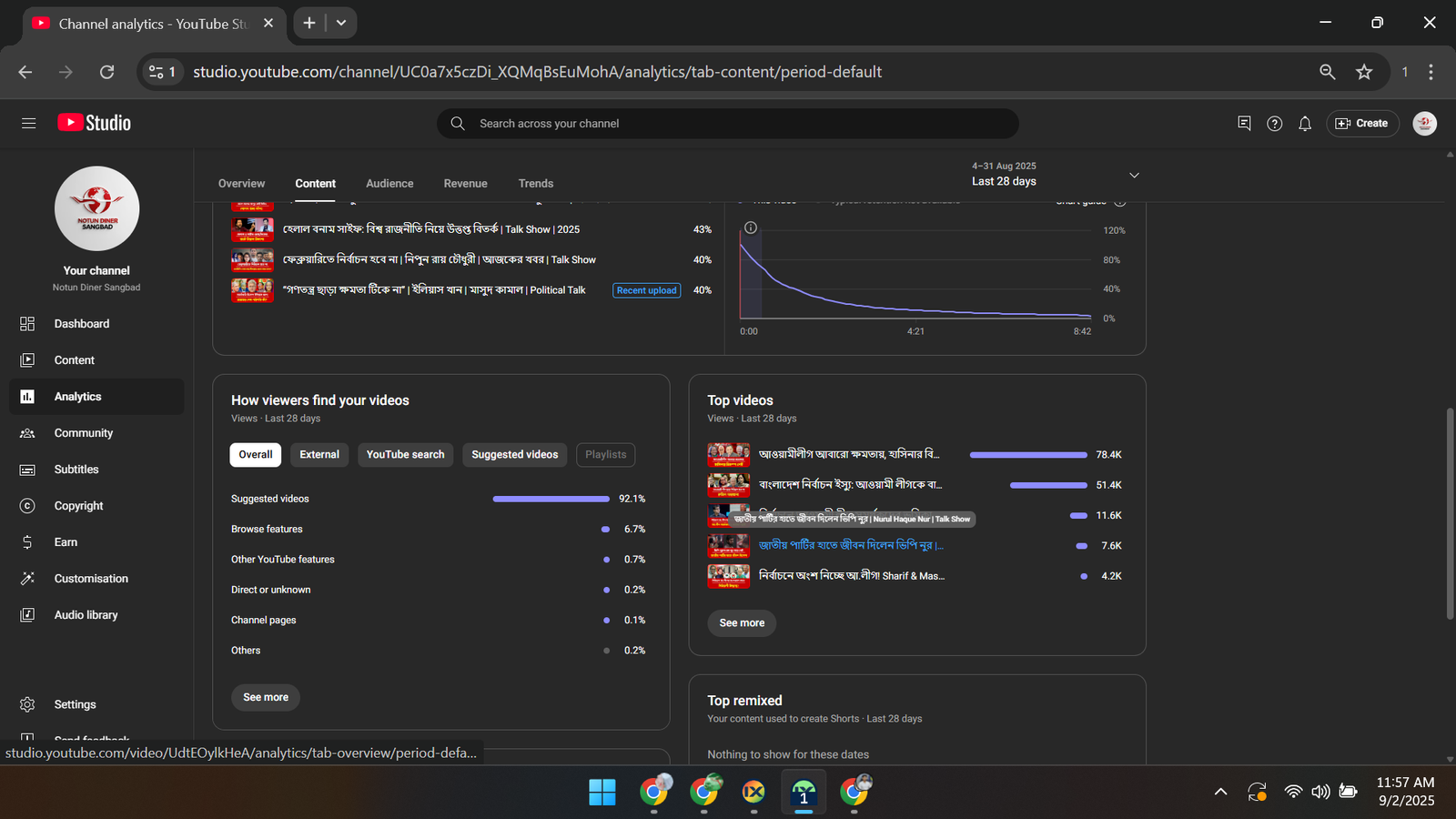Go to Earn in sidebar
This screenshot has width=1456, height=819.
pos(66,542)
